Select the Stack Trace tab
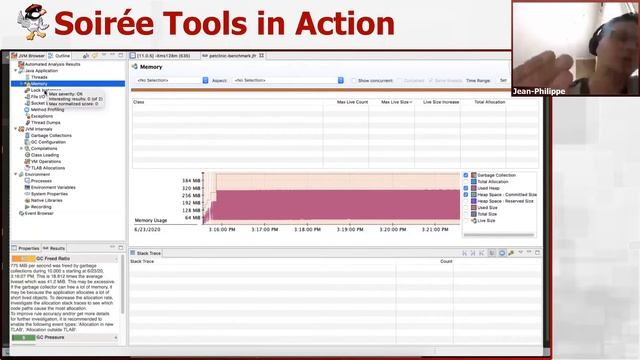 [x=146, y=253]
